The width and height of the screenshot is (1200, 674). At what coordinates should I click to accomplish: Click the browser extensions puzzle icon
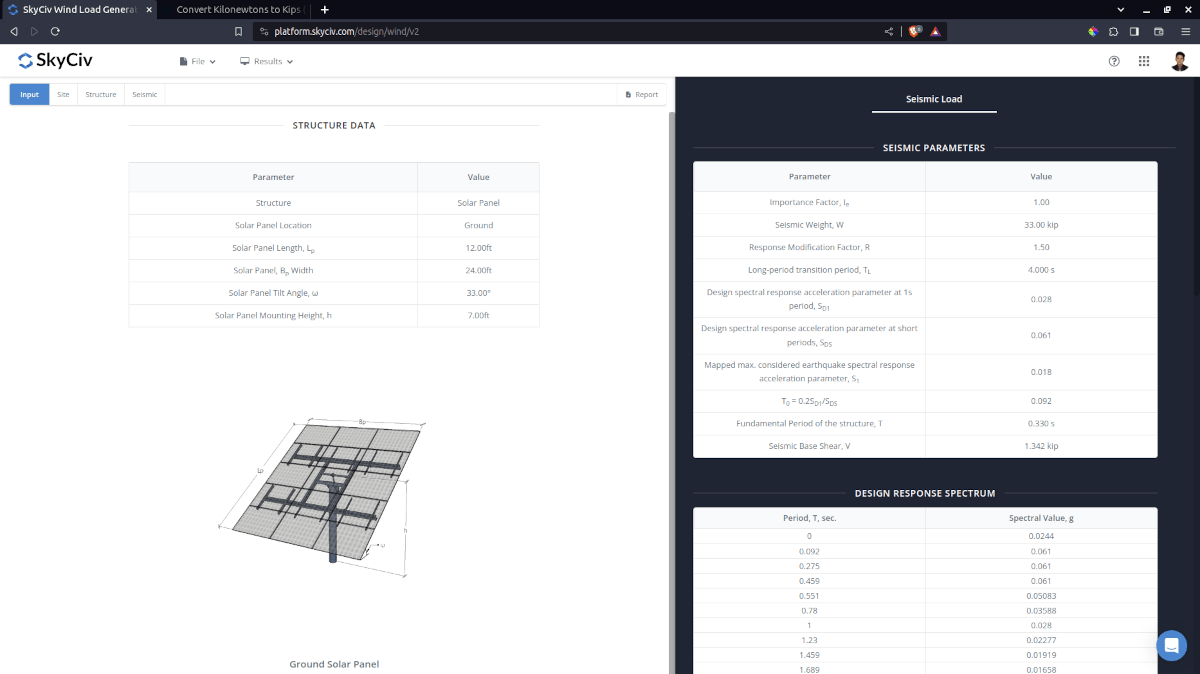click(1112, 31)
